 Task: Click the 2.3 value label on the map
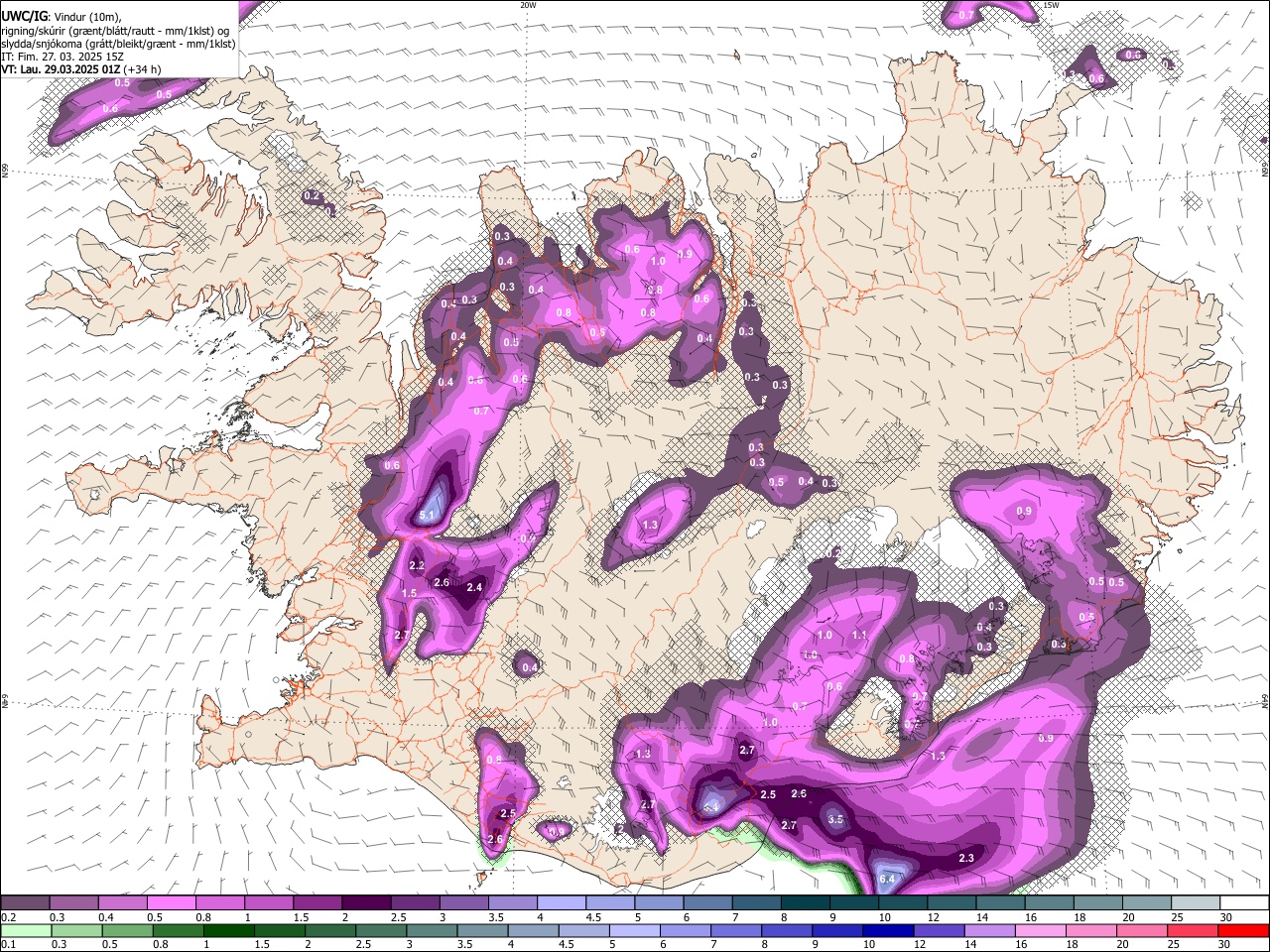click(966, 858)
